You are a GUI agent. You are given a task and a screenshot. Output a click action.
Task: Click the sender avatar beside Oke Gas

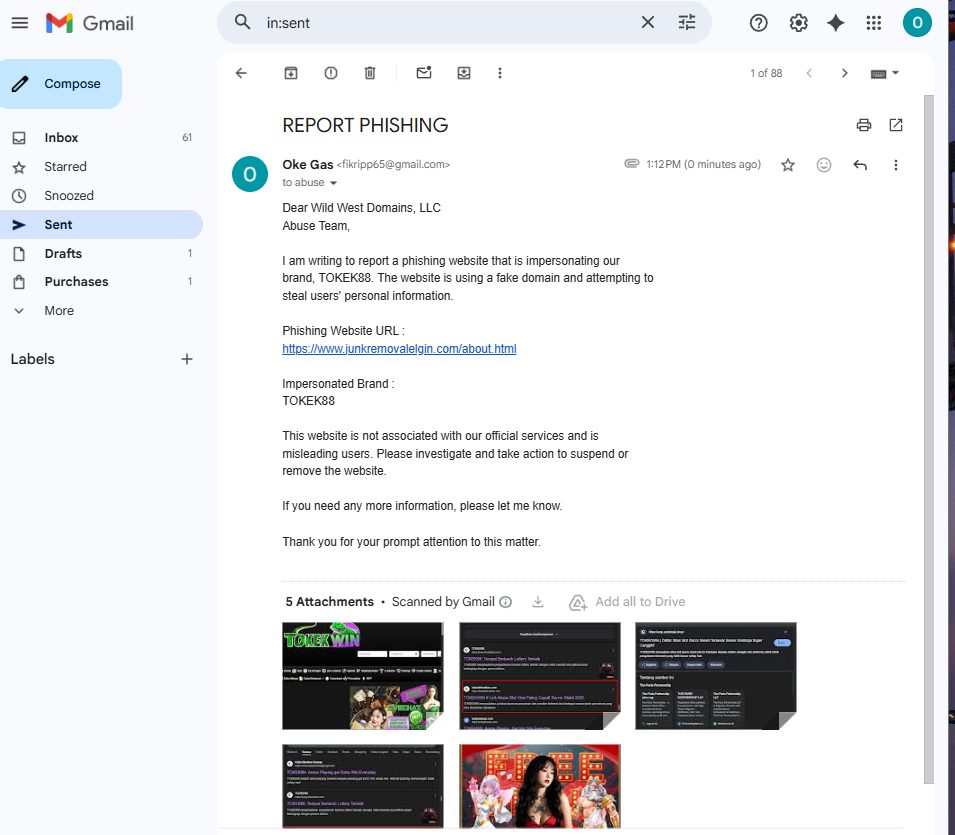(x=250, y=174)
